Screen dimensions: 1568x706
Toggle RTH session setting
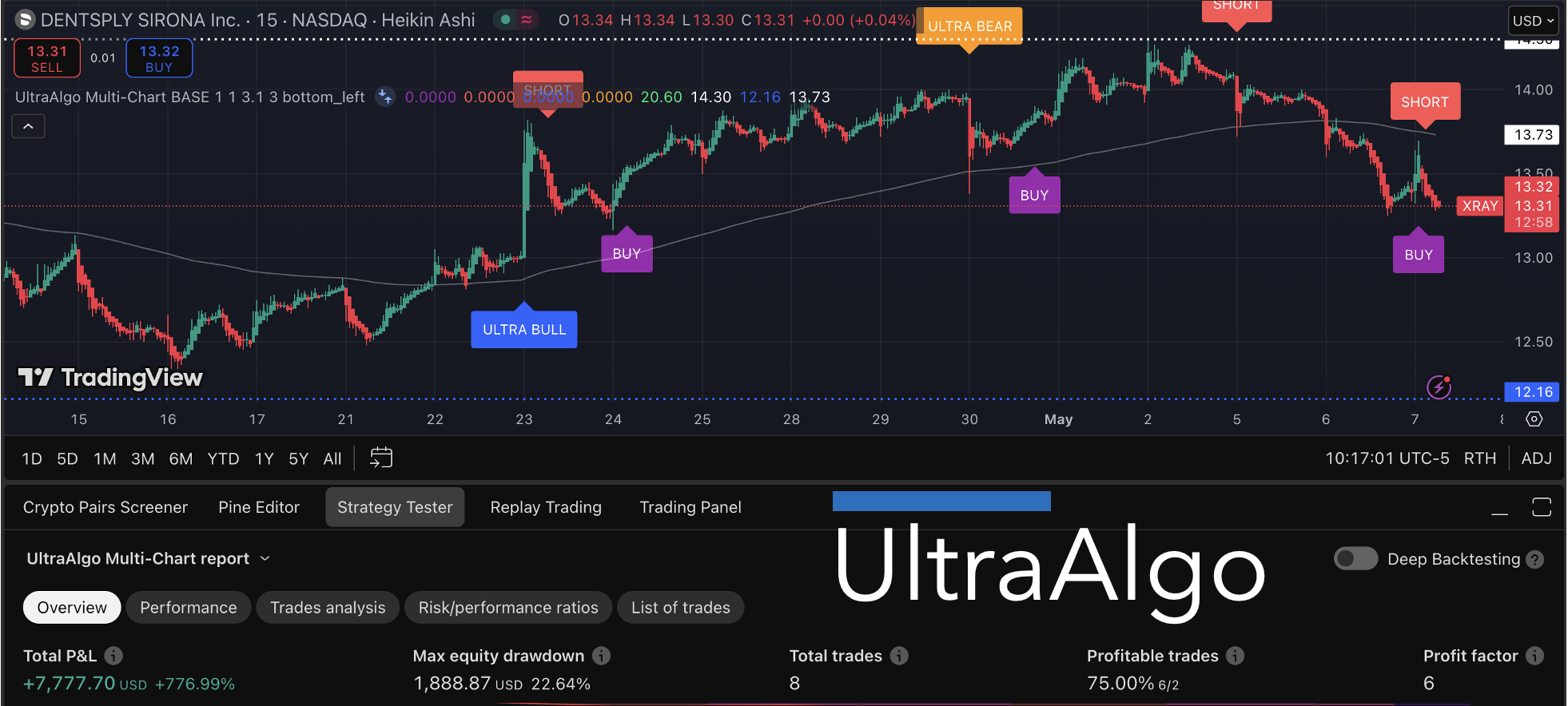(x=1480, y=458)
